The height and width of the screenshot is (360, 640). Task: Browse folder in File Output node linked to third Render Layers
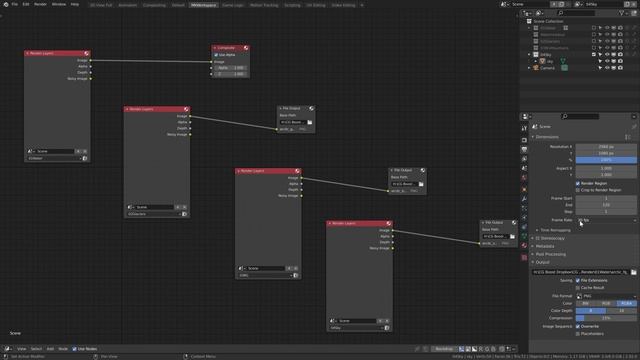pyautogui.click(x=421, y=184)
